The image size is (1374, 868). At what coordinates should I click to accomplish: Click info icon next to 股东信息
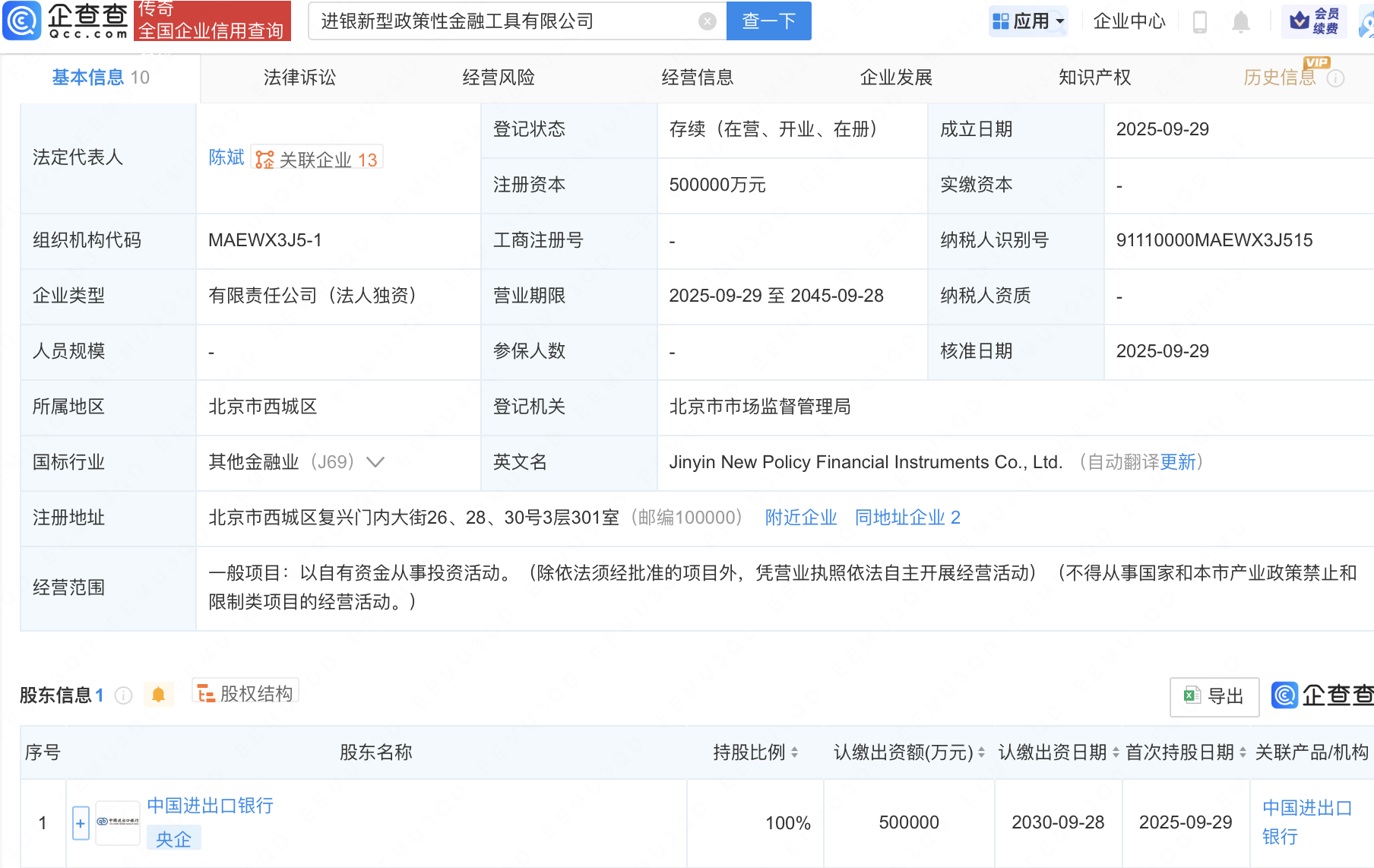pos(124,695)
